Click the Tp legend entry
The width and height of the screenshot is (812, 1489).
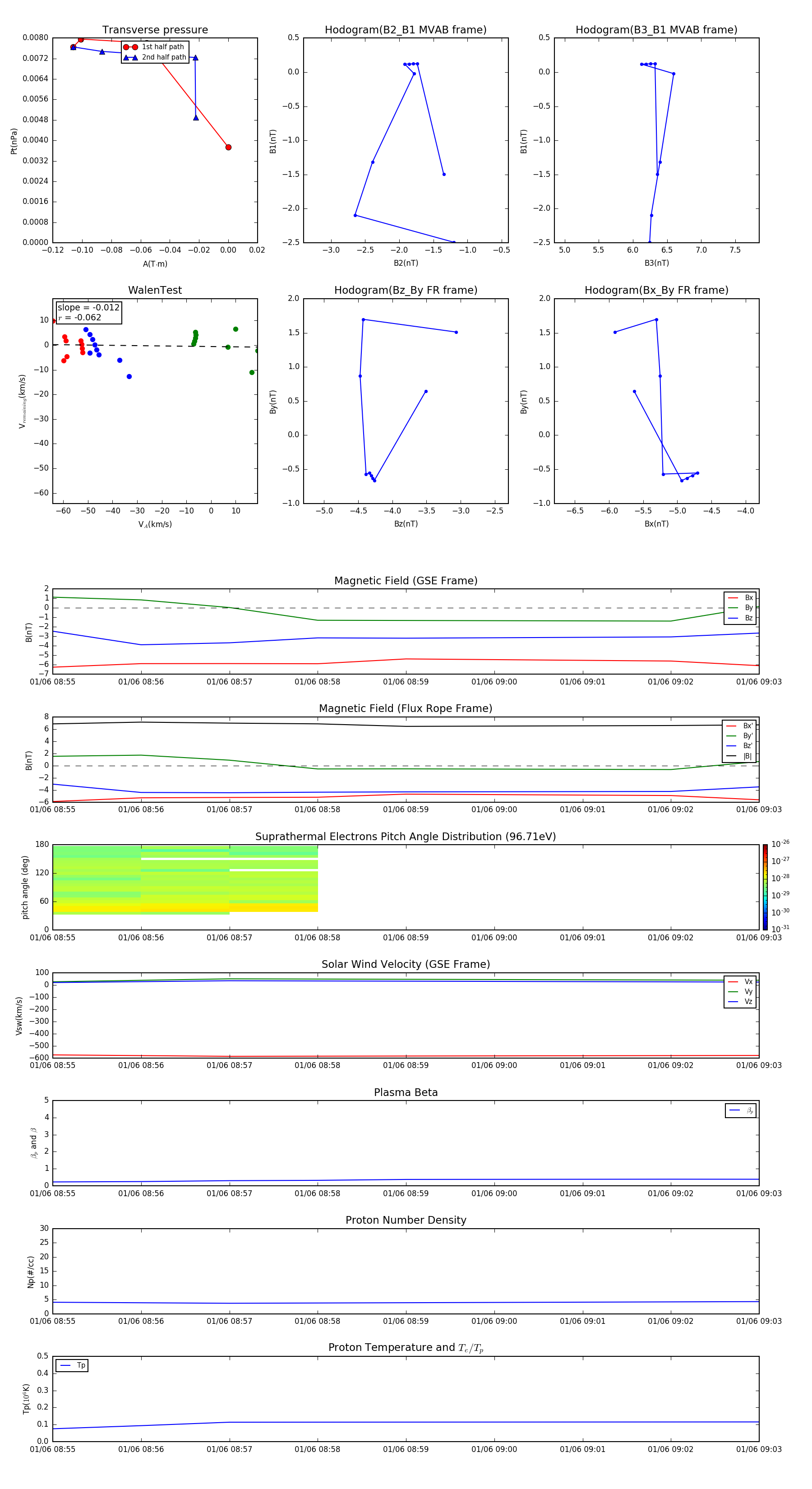coord(72,1365)
